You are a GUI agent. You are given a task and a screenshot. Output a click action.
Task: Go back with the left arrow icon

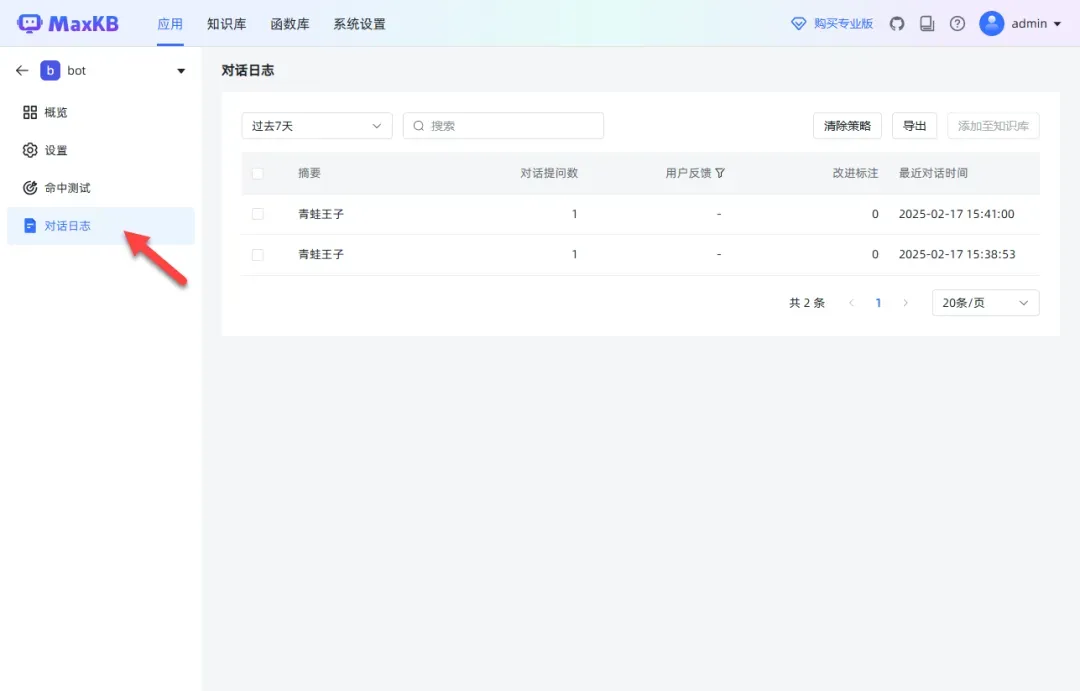22,70
